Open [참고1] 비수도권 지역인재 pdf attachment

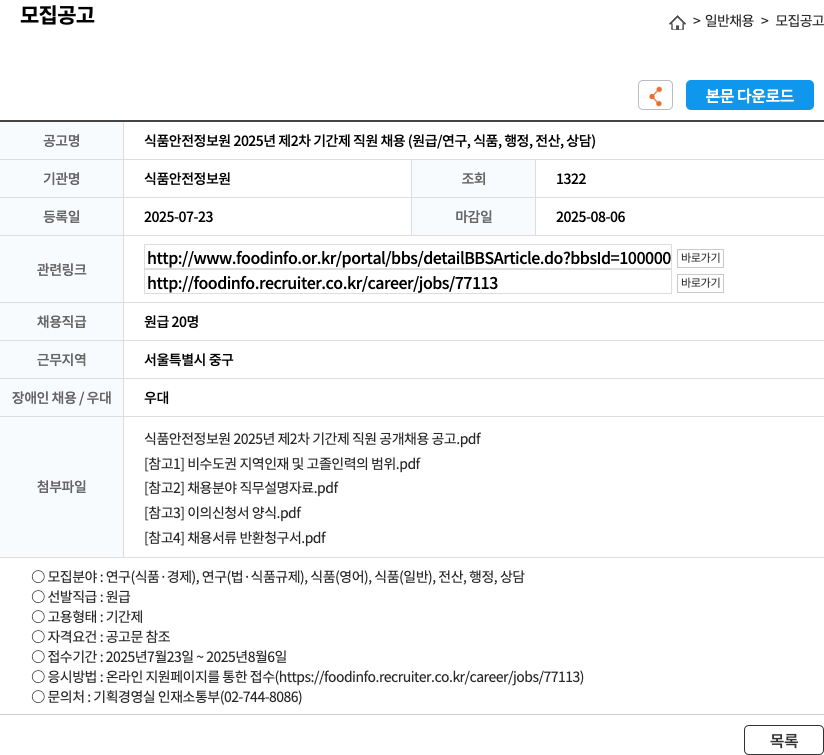click(282, 464)
